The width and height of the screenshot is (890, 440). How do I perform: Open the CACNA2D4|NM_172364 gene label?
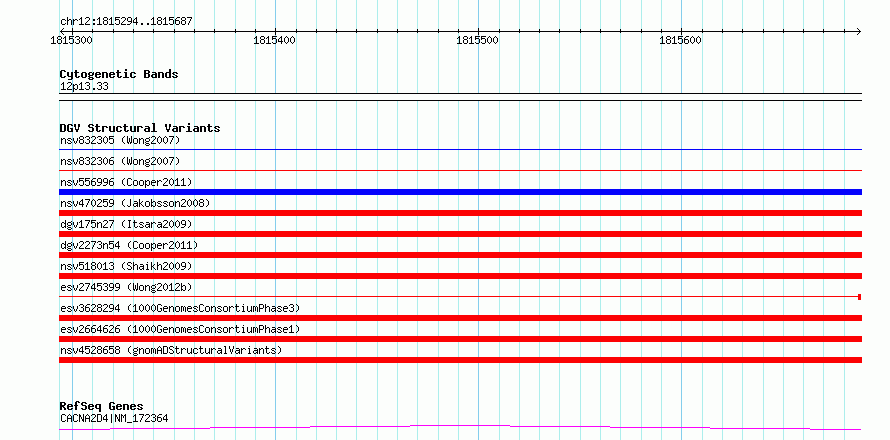pyautogui.click(x=114, y=419)
